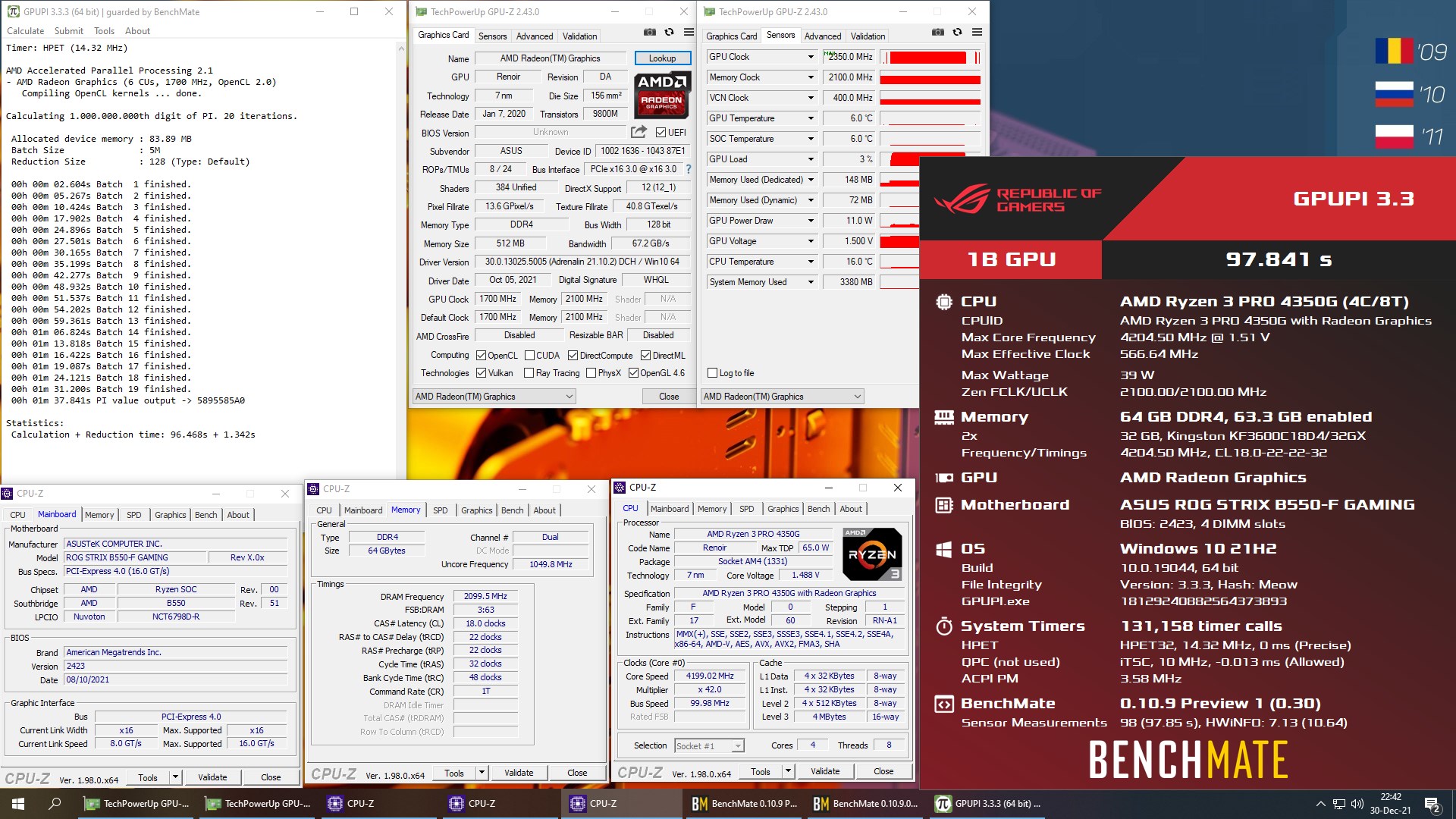The width and height of the screenshot is (1456, 819).
Task: Show hidden tray icons chevron
Action: click(1320, 804)
